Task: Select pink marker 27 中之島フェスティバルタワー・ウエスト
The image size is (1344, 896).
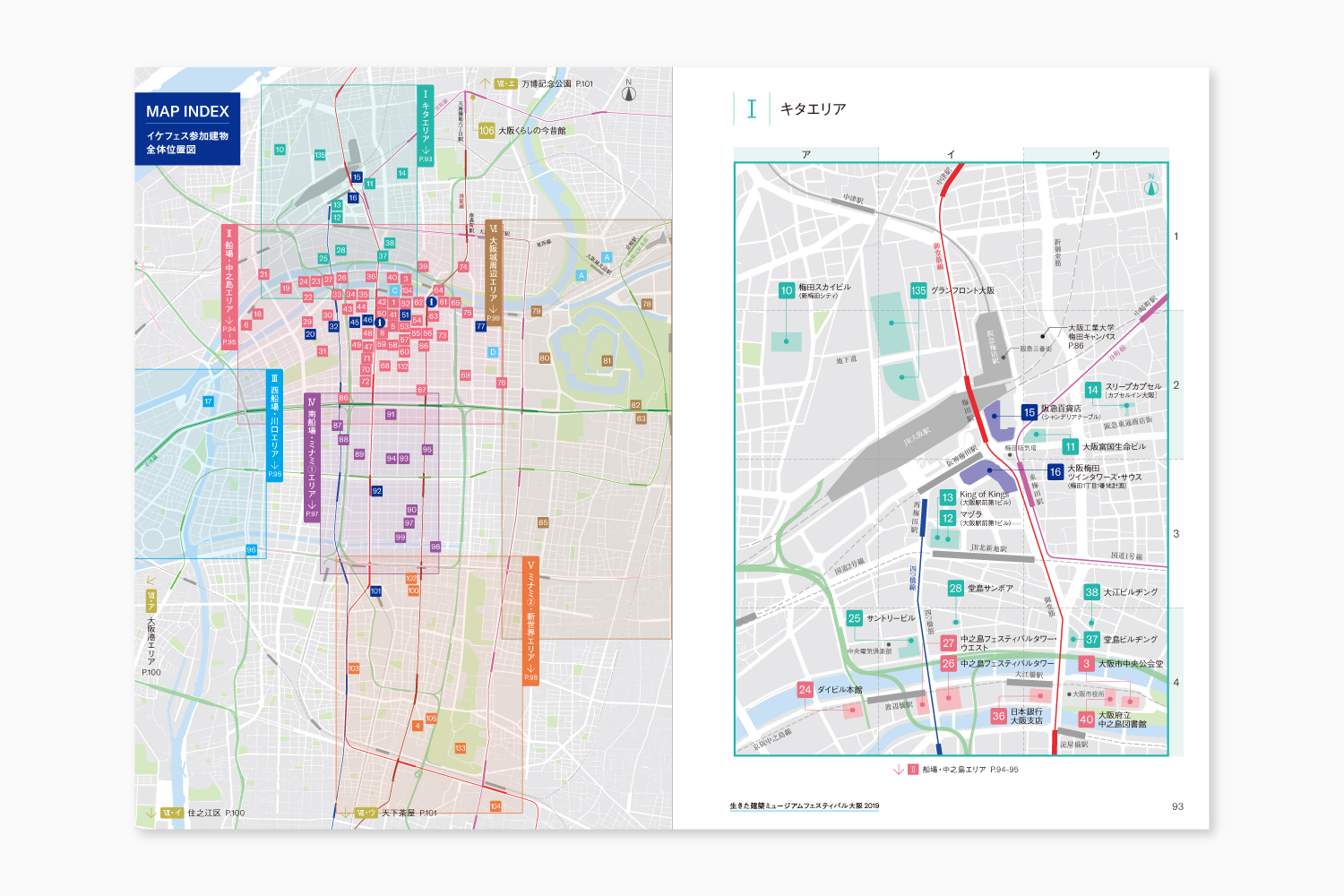Action: click(x=948, y=642)
